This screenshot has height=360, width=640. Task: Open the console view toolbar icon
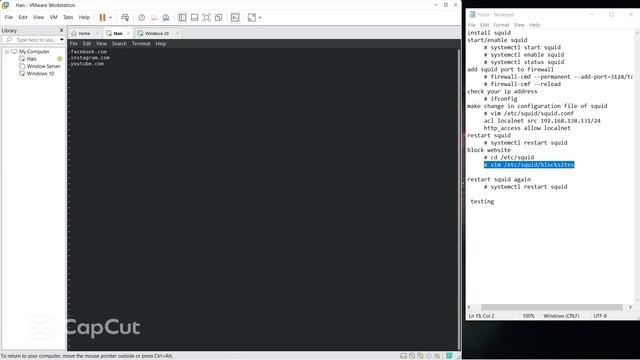[235, 18]
